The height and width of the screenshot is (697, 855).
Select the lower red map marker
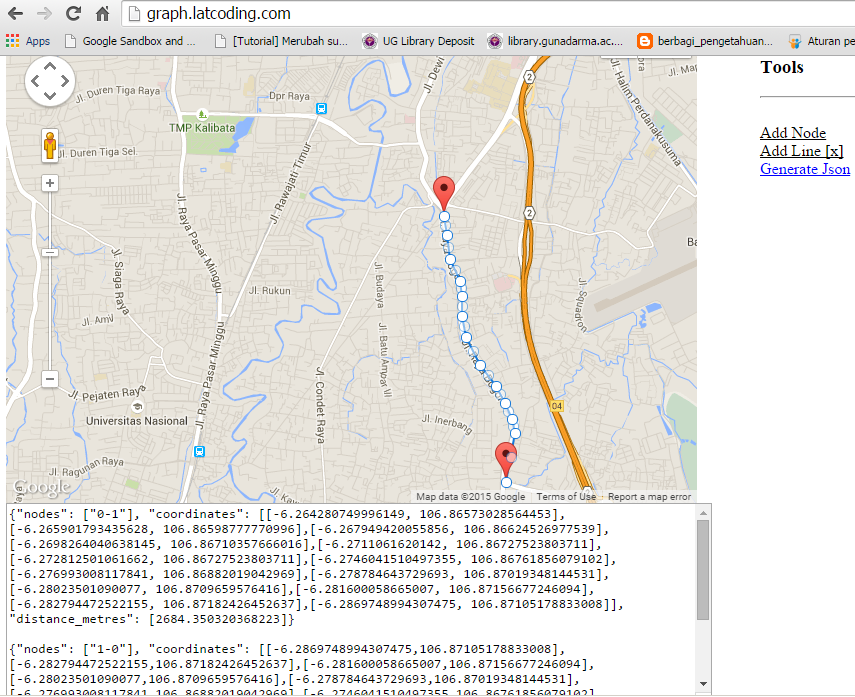(x=505, y=460)
